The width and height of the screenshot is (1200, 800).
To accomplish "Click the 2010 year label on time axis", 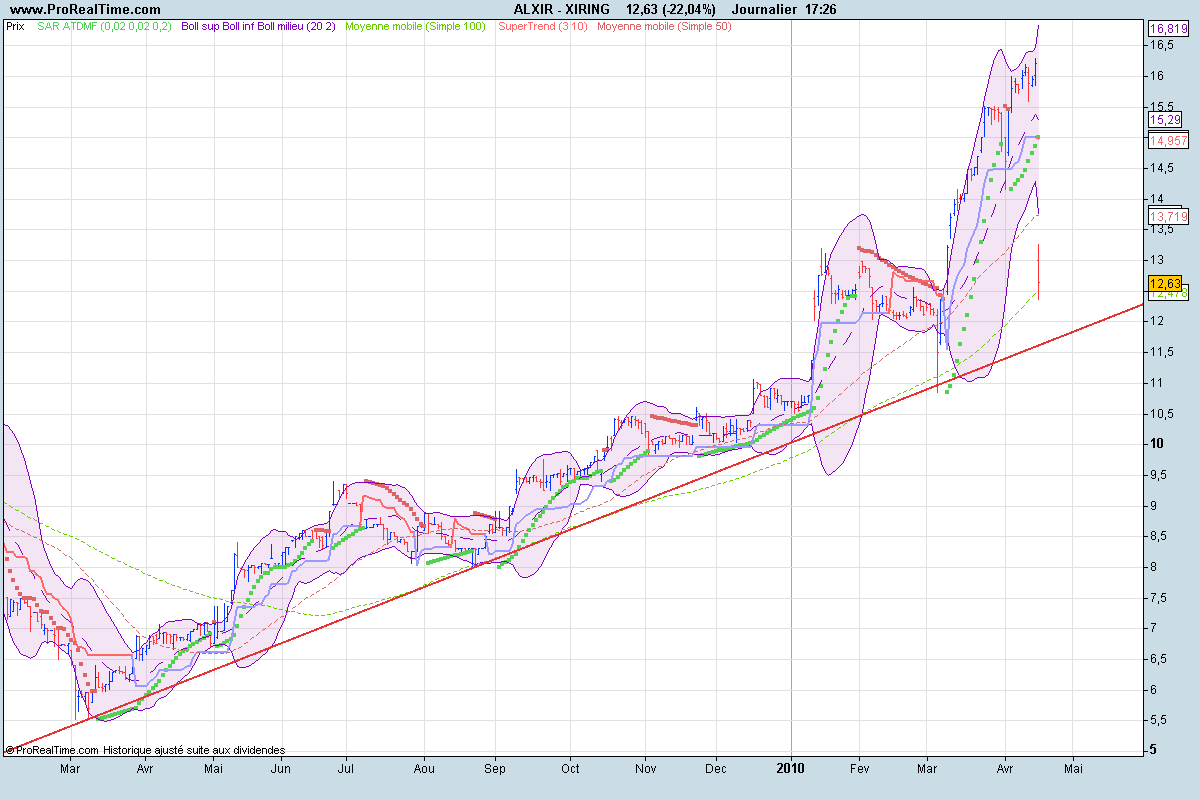I will (791, 769).
